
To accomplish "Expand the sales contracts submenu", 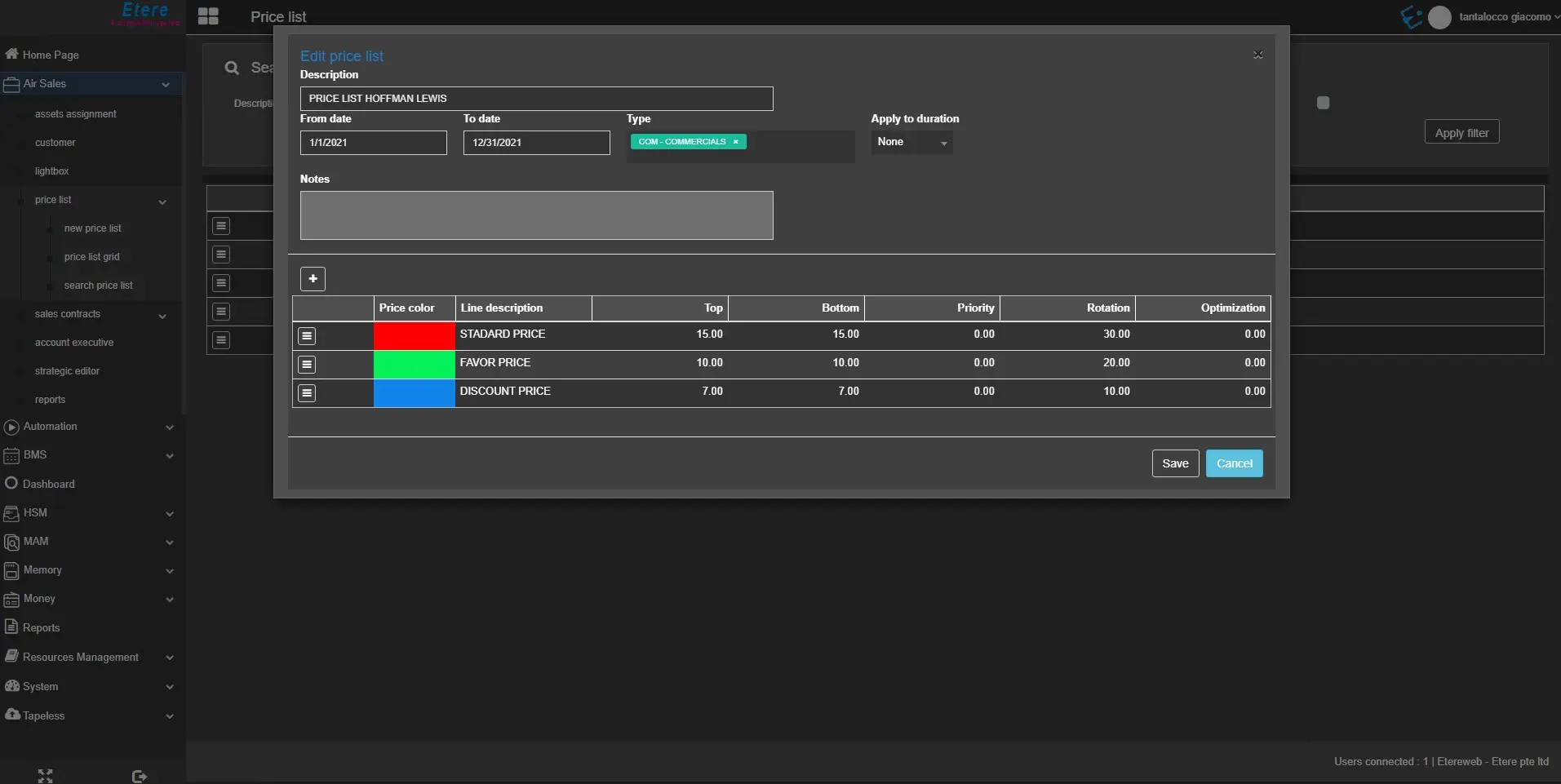I will point(162,316).
